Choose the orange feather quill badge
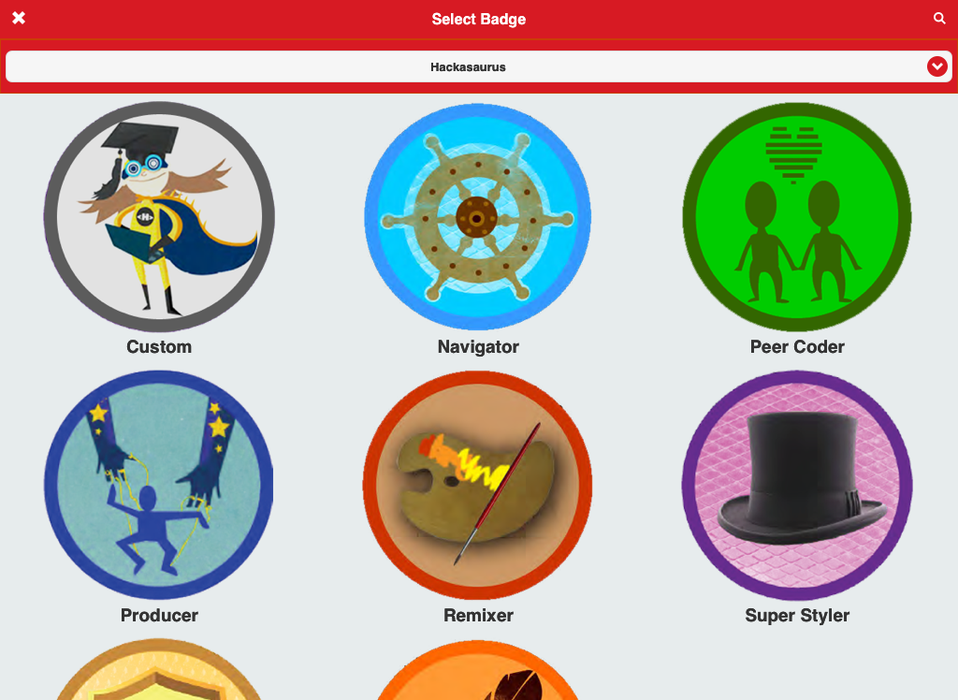958x700 pixels. pos(478,670)
